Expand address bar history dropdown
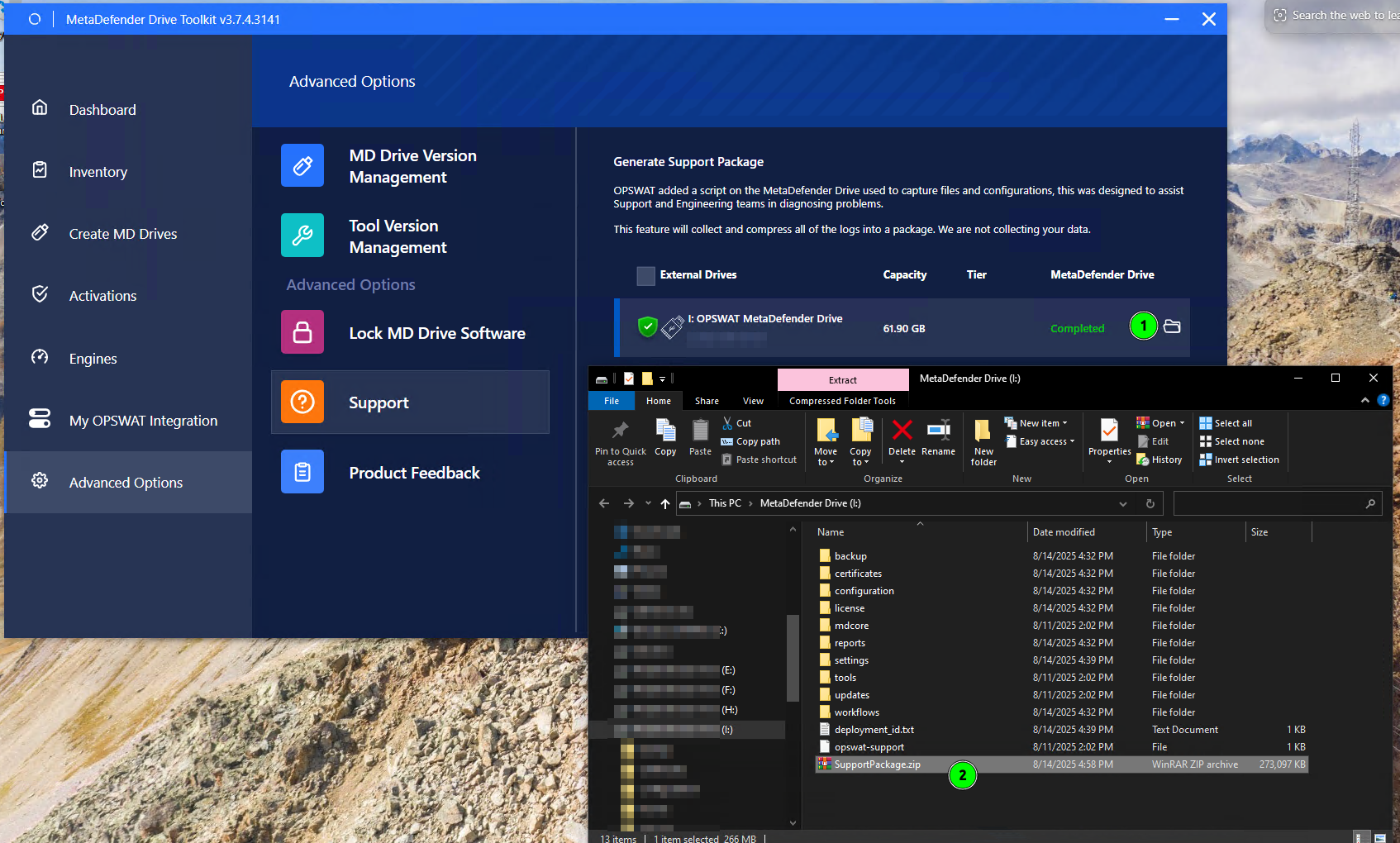 [1123, 503]
